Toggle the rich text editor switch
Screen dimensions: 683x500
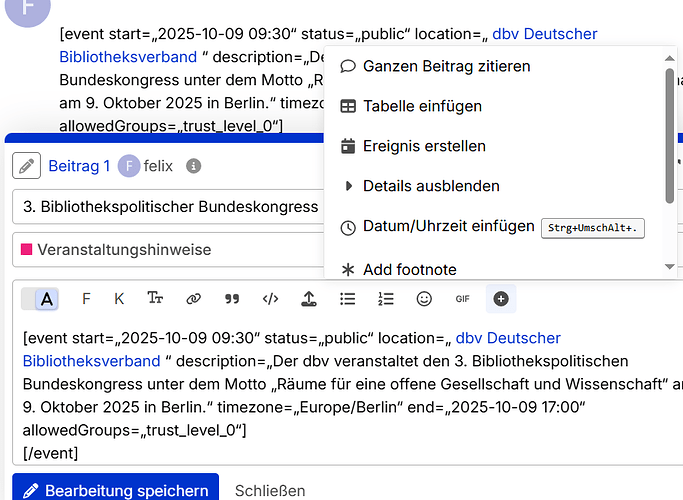[x=40, y=299]
